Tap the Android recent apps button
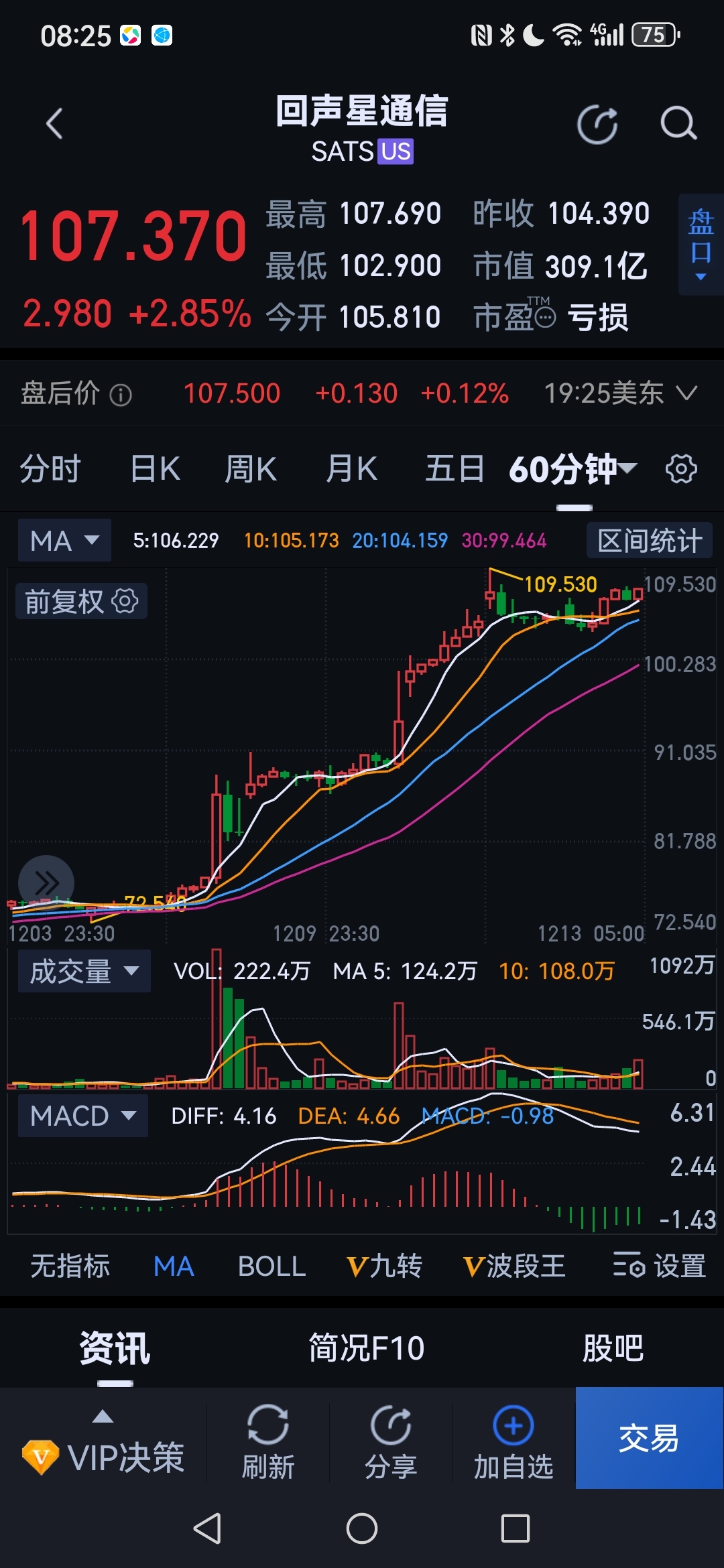 pos(516,1528)
